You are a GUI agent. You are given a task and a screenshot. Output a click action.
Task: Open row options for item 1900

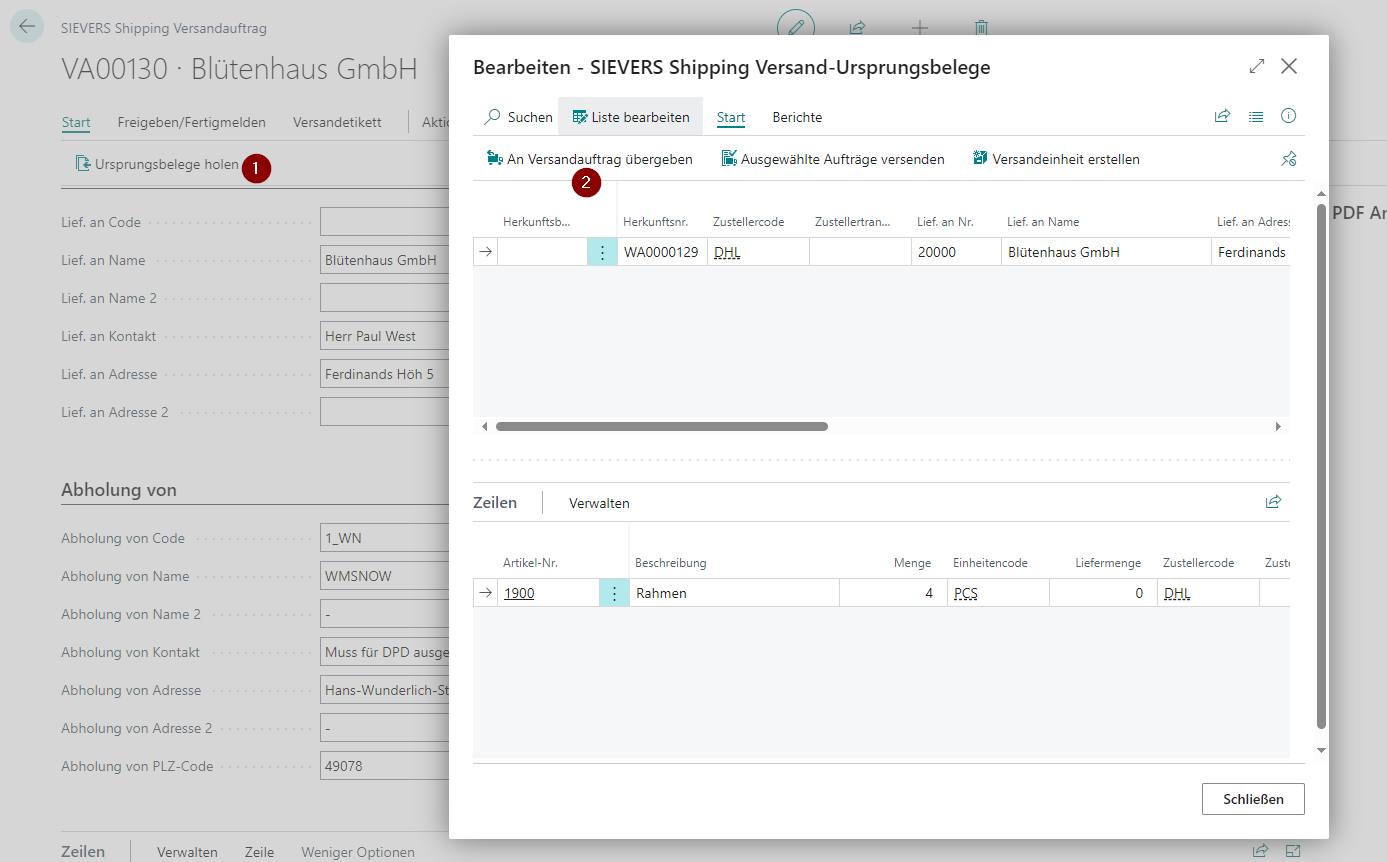tap(614, 593)
